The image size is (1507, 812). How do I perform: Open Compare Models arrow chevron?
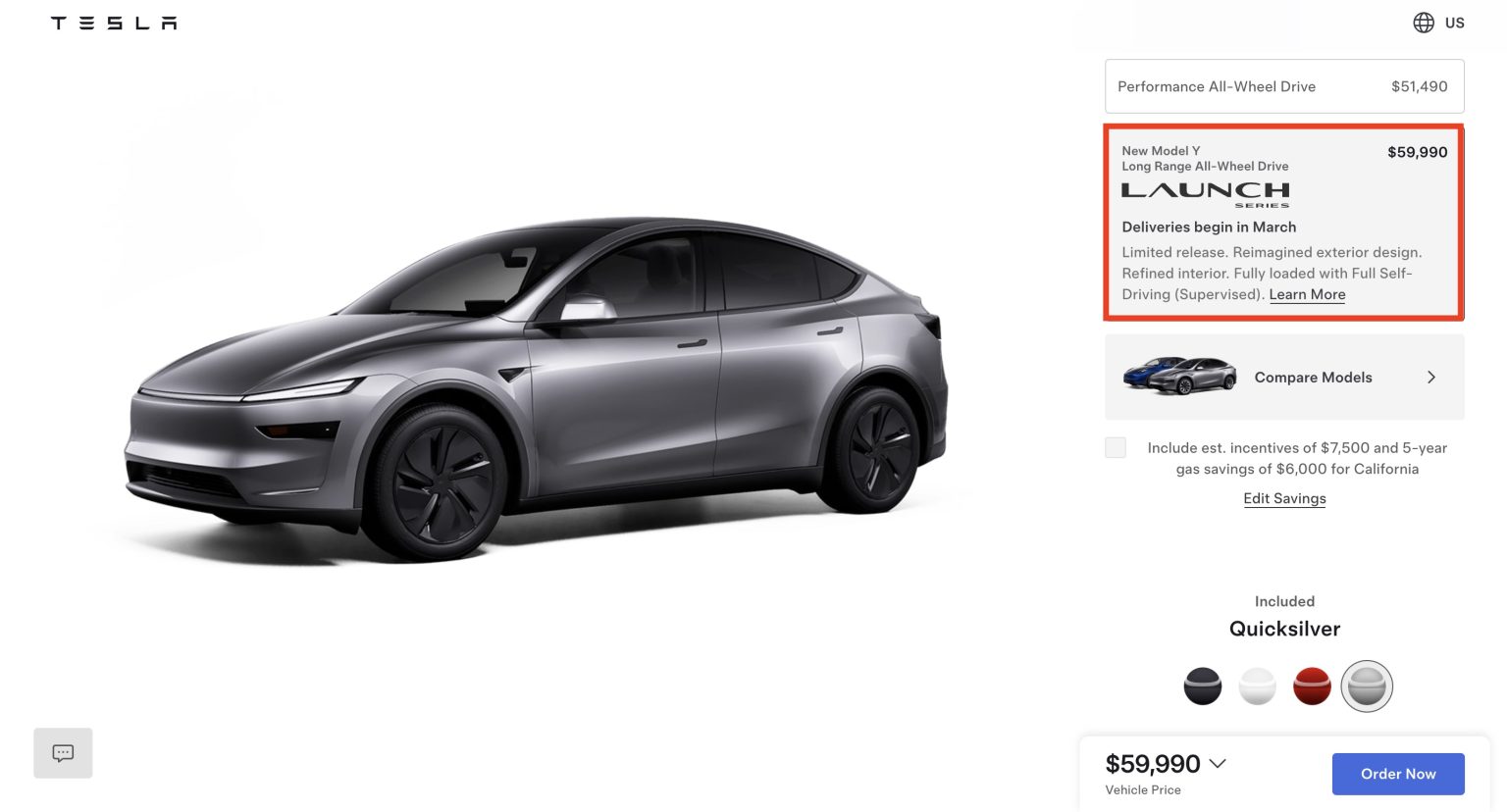coord(1431,377)
